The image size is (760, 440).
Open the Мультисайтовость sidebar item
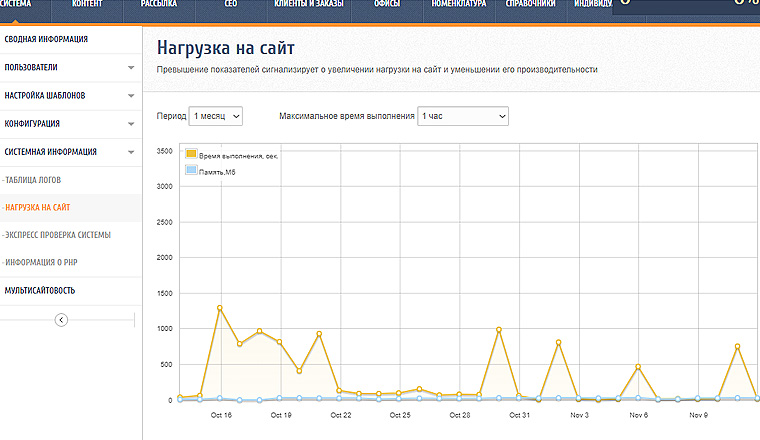(x=40, y=291)
